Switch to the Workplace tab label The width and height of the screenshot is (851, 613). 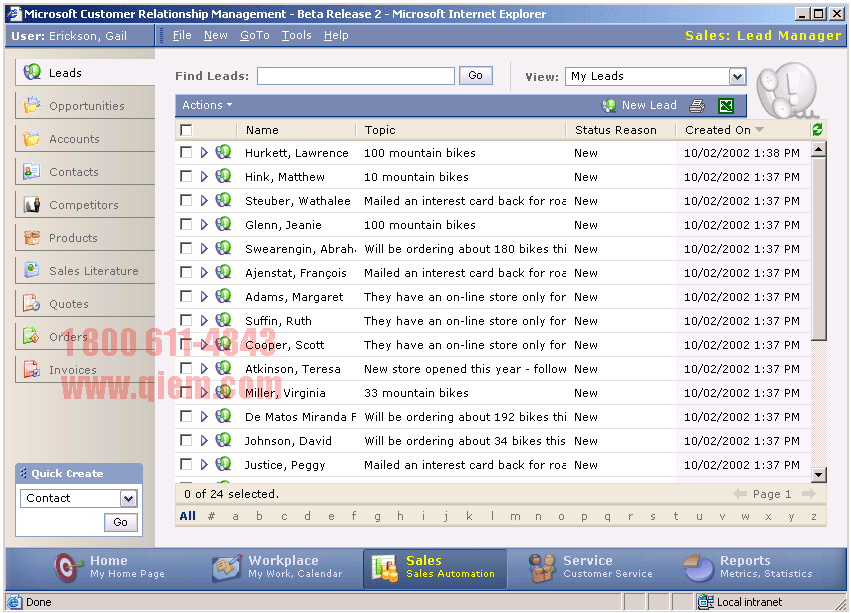pyautogui.click(x=283, y=560)
